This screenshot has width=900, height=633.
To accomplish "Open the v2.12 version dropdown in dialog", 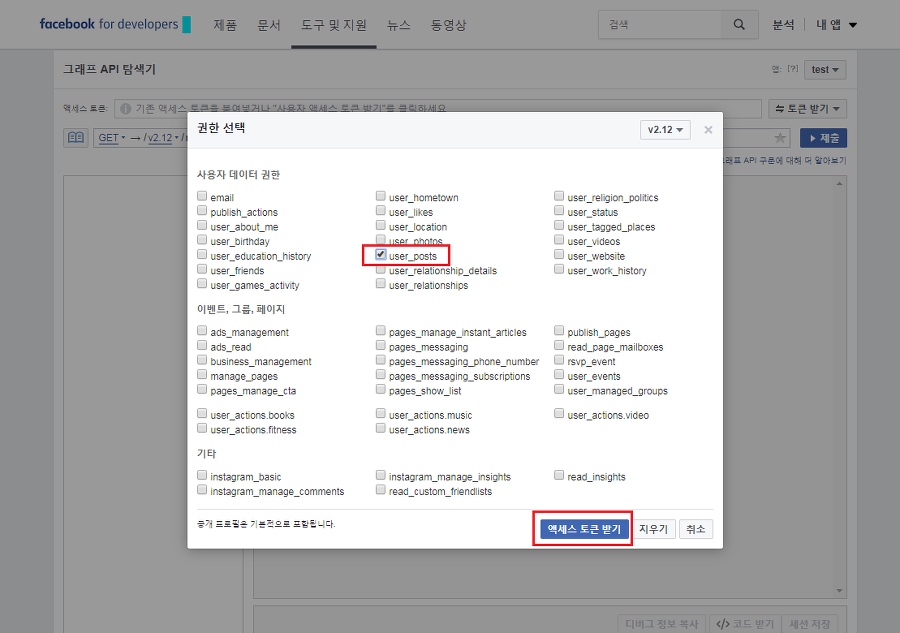I will click(x=665, y=130).
